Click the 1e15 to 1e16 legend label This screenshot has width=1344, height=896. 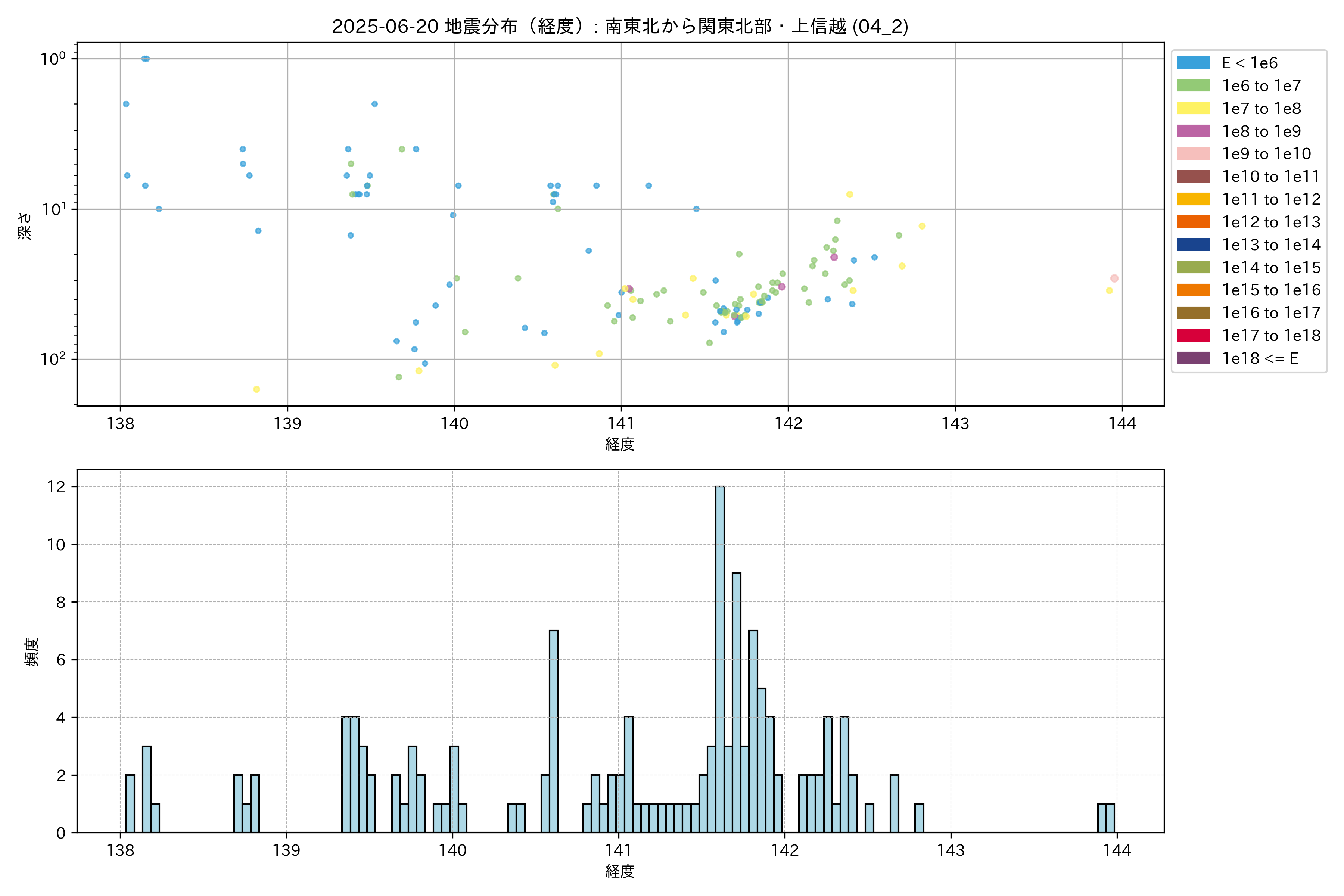coord(1271,290)
